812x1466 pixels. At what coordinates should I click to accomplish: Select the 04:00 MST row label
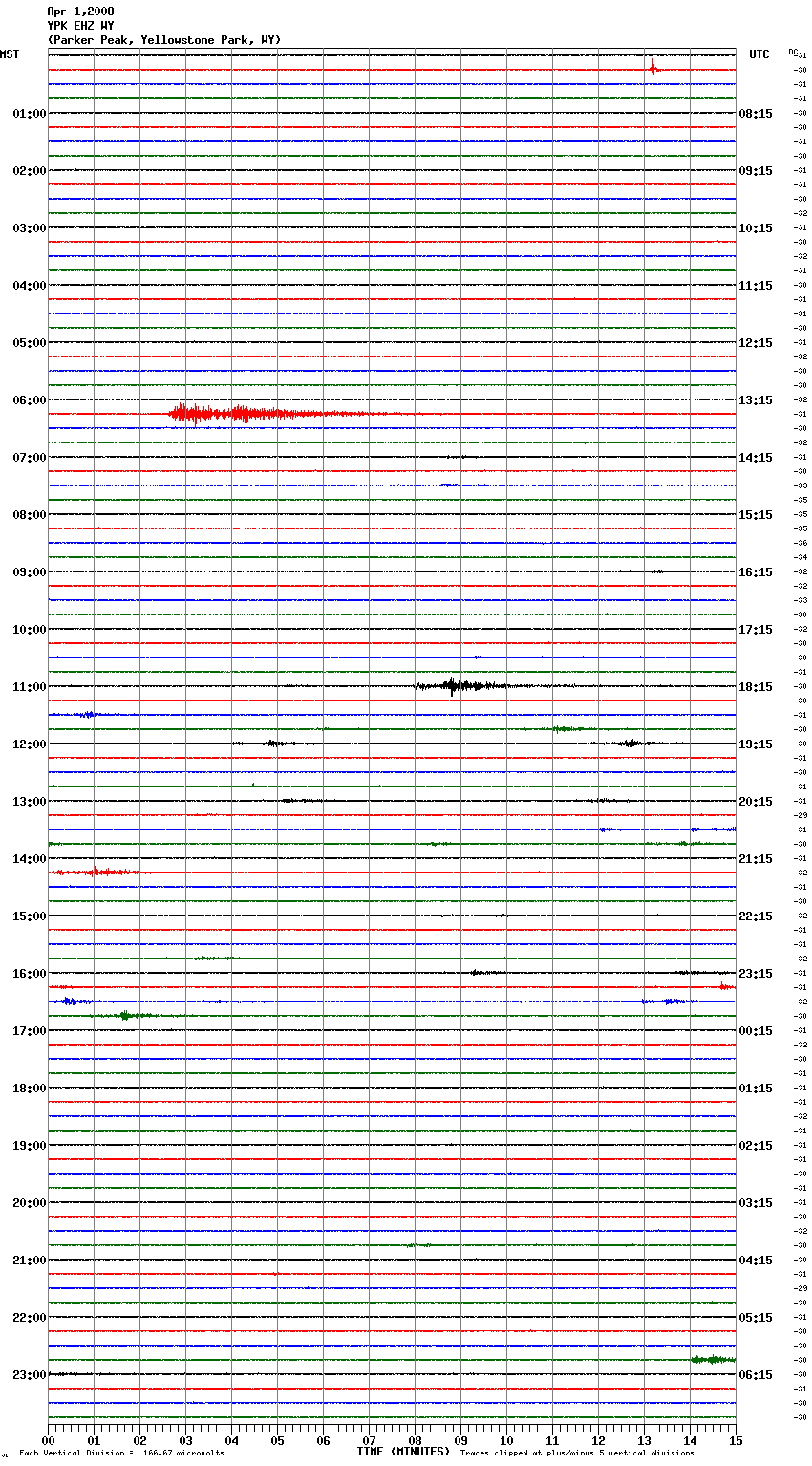point(30,286)
